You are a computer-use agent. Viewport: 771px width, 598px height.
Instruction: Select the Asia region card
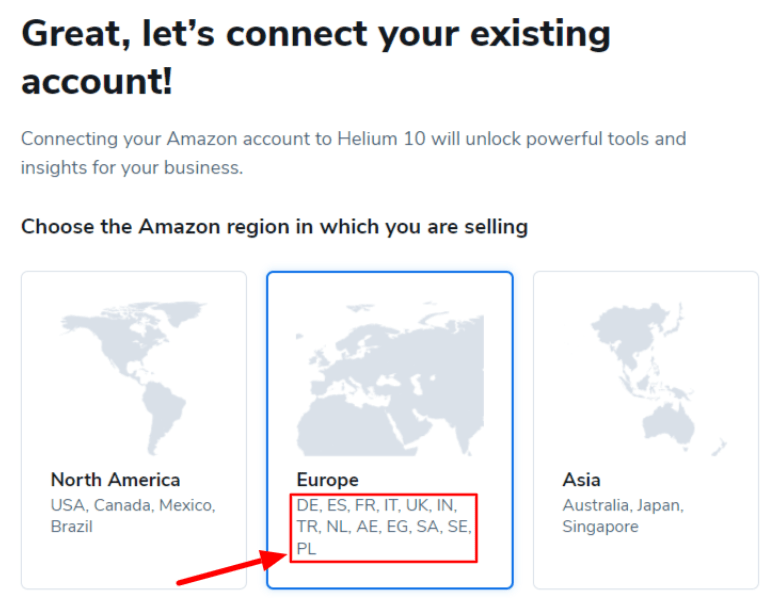646,430
